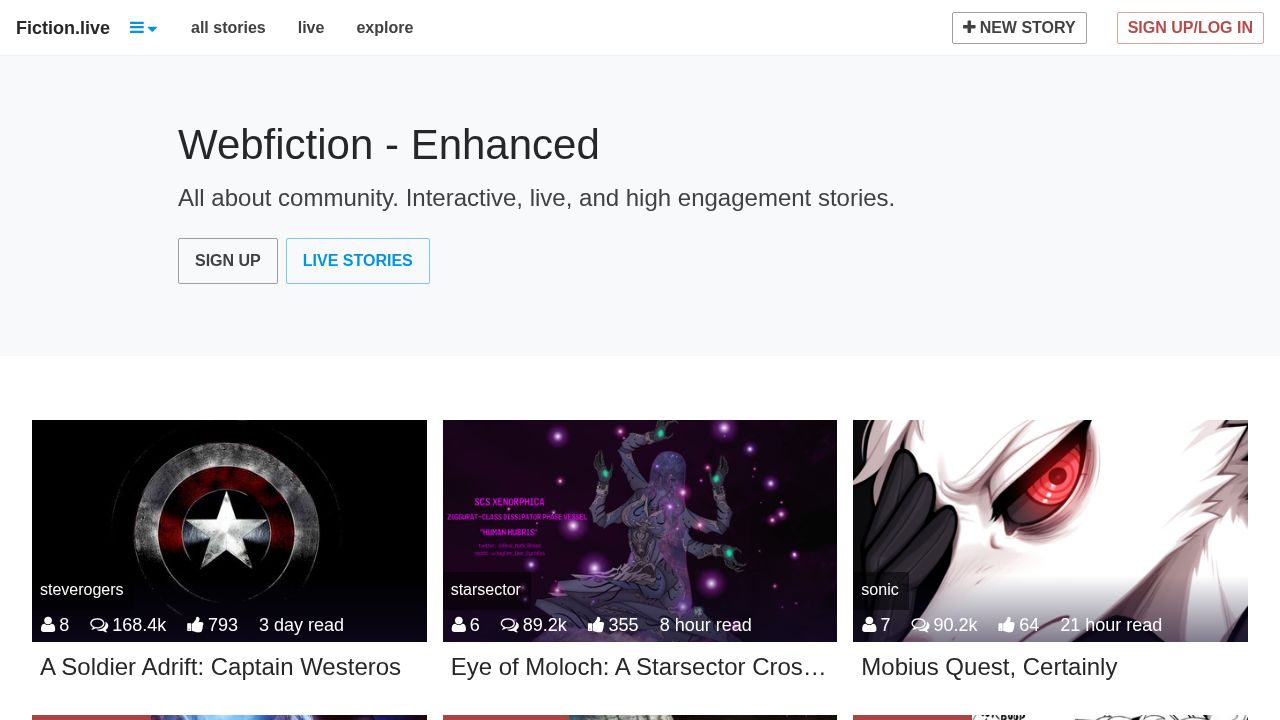Image resolution: width=1280 pixels, height=720 pixels.
Task: Click the starsector tag label
Action: [x=486, y=590]
